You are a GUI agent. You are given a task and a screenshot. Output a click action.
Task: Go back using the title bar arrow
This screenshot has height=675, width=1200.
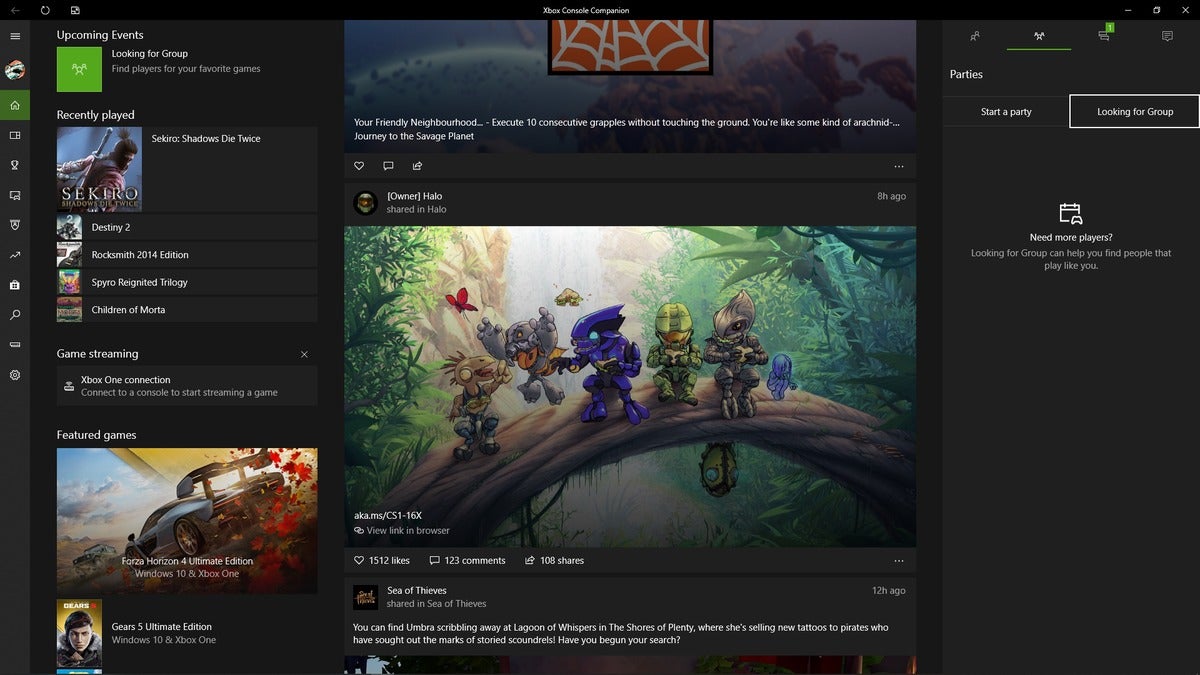point(15,10)
